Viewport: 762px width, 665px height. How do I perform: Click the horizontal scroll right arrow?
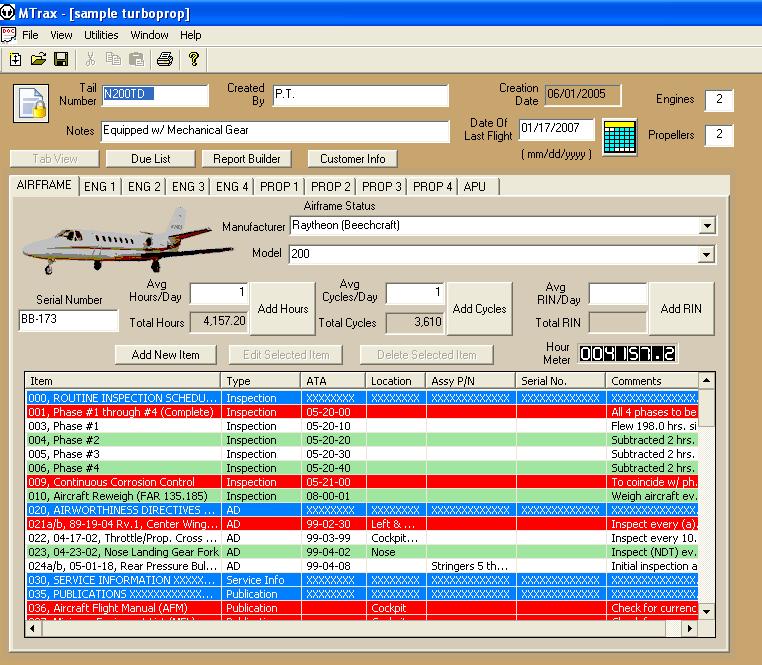pyautogui.click(x=690, y=629)
